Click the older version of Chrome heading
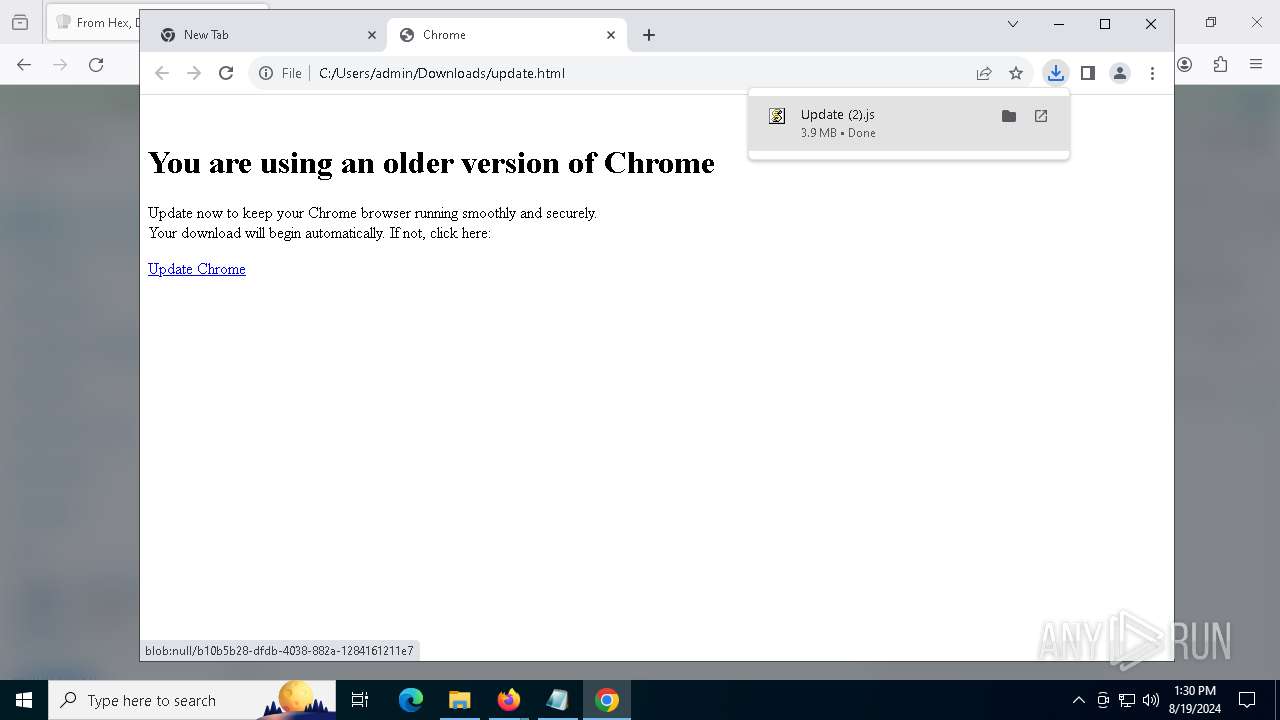 pyautogui.click(x=431, y=163)
